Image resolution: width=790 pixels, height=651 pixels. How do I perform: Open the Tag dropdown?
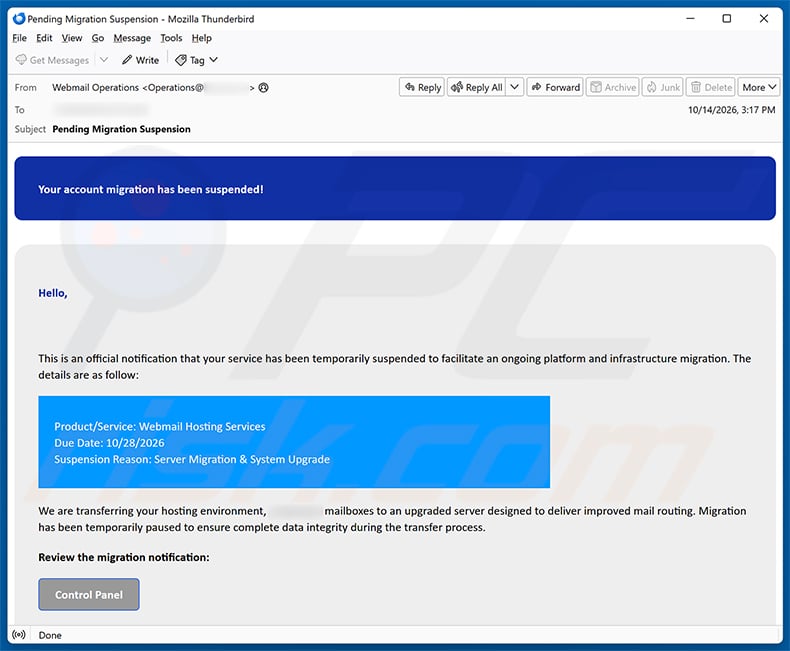[196, 60]
